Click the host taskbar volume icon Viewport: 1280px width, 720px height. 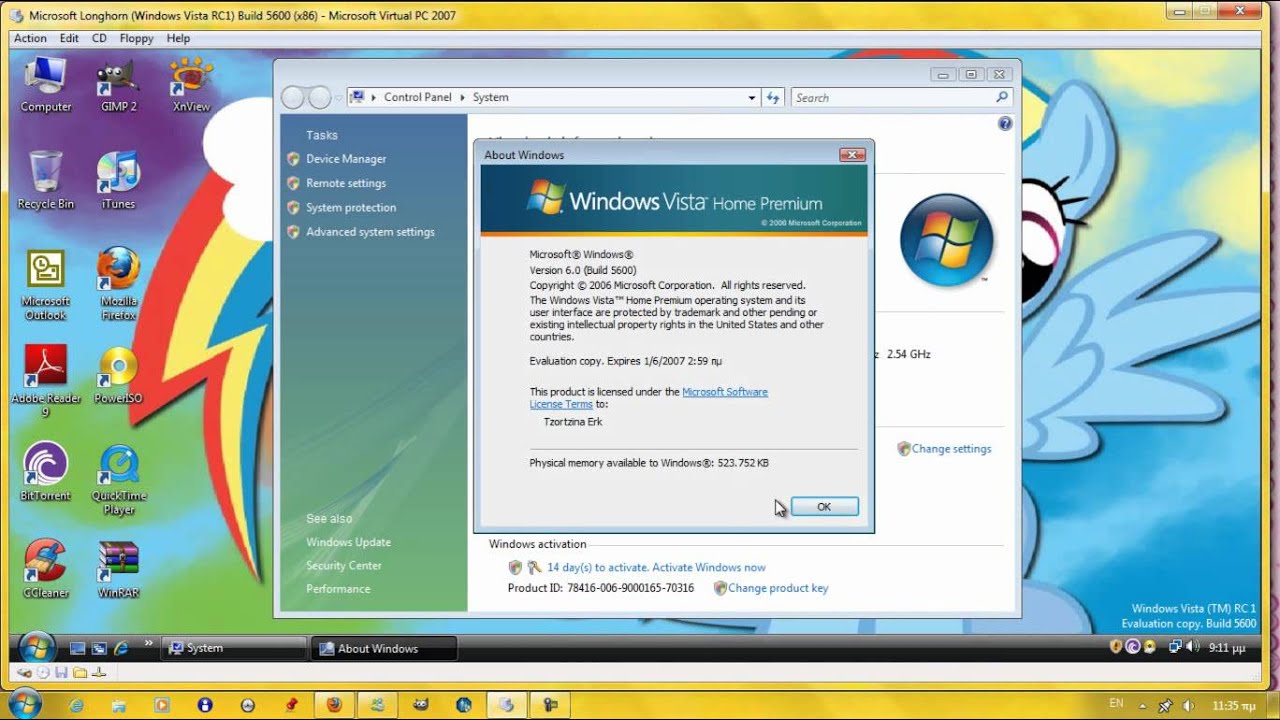point(1189,705)
